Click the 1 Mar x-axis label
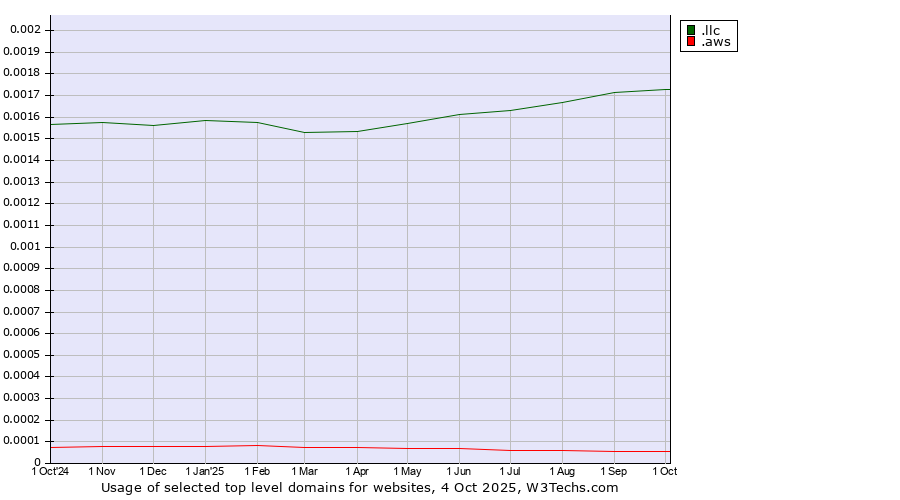The image size is (900, 500). [x=304, y=470]
